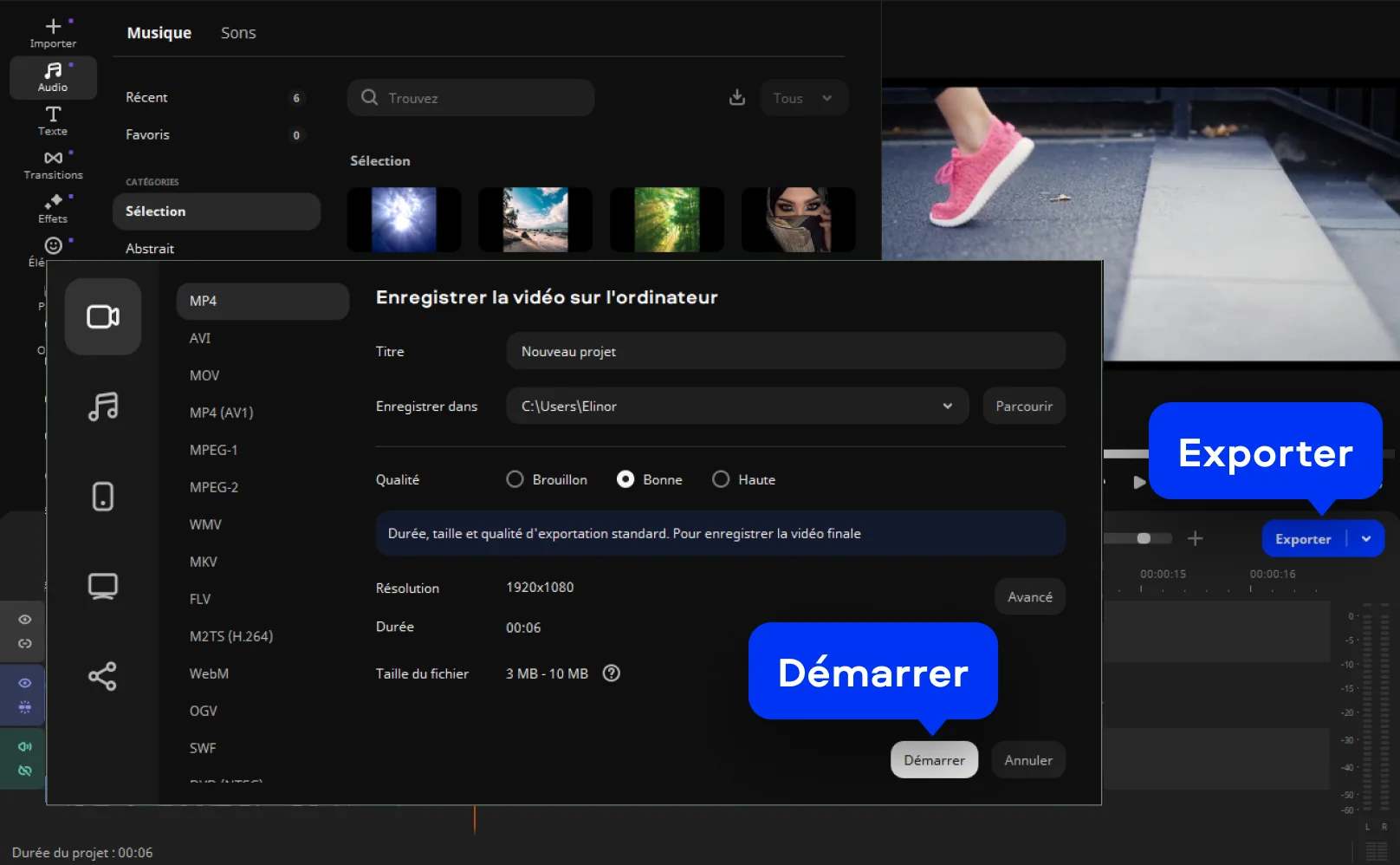
Task: Switch to the Musique tab
Action: coord(159,33)
